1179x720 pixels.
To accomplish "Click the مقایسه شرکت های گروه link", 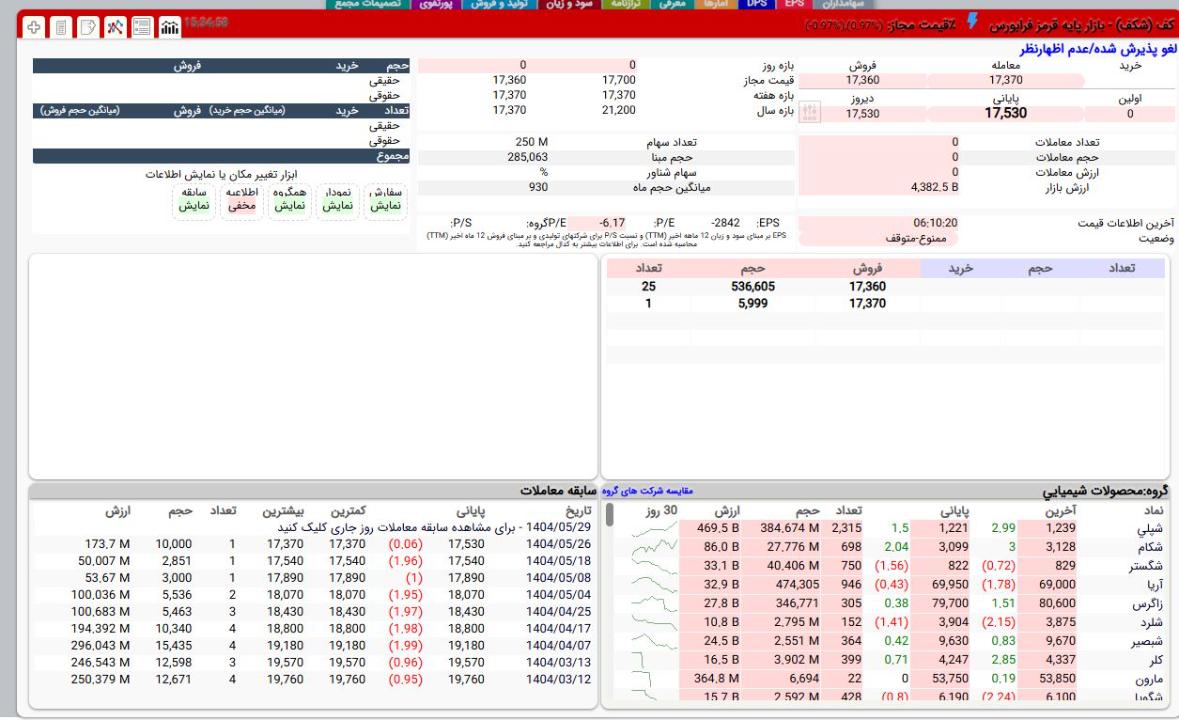I will pyautogui.click(x=652, y=491).
